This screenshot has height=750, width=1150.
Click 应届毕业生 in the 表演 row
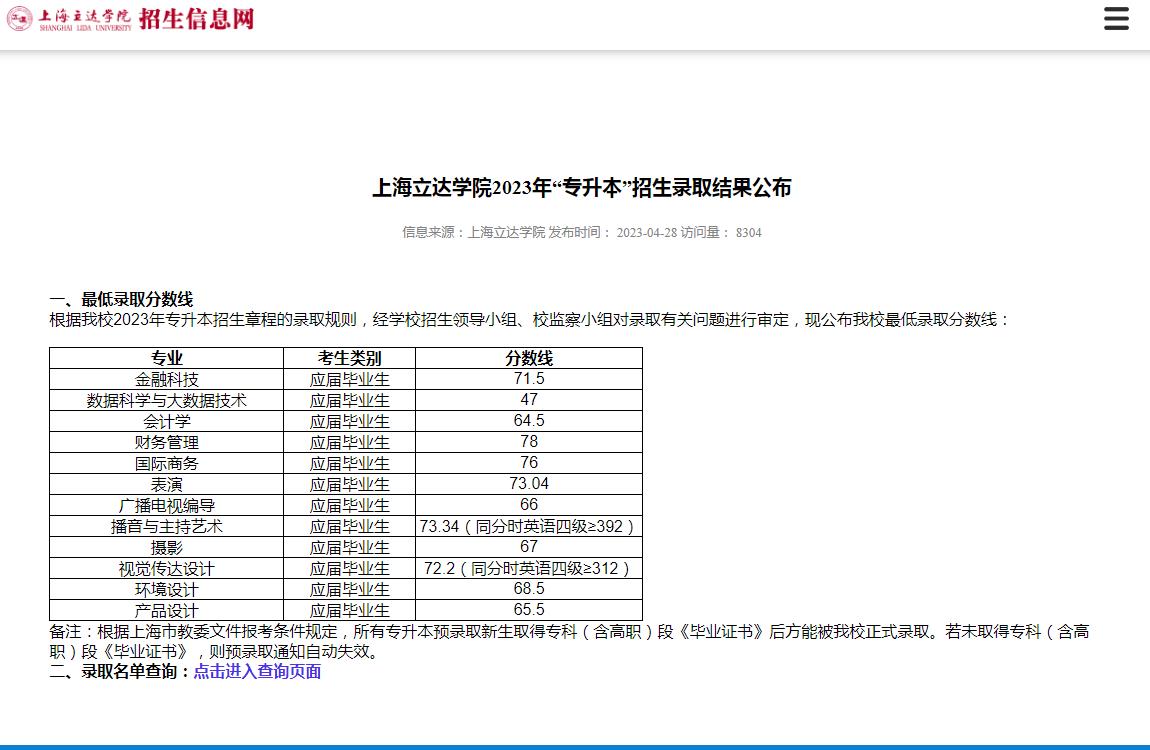[x=349, y=485]
